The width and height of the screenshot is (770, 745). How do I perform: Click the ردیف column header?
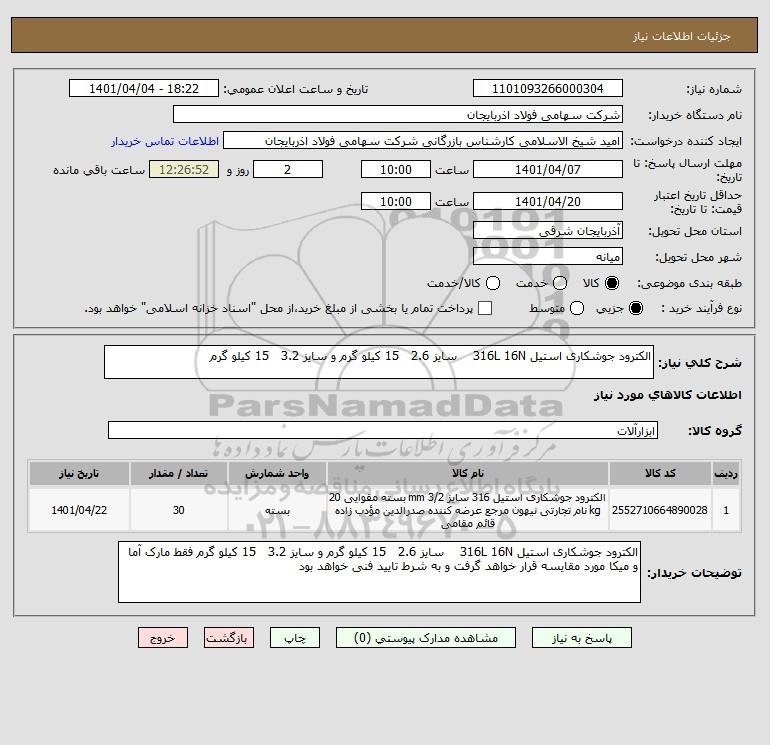tap(726, 473)
